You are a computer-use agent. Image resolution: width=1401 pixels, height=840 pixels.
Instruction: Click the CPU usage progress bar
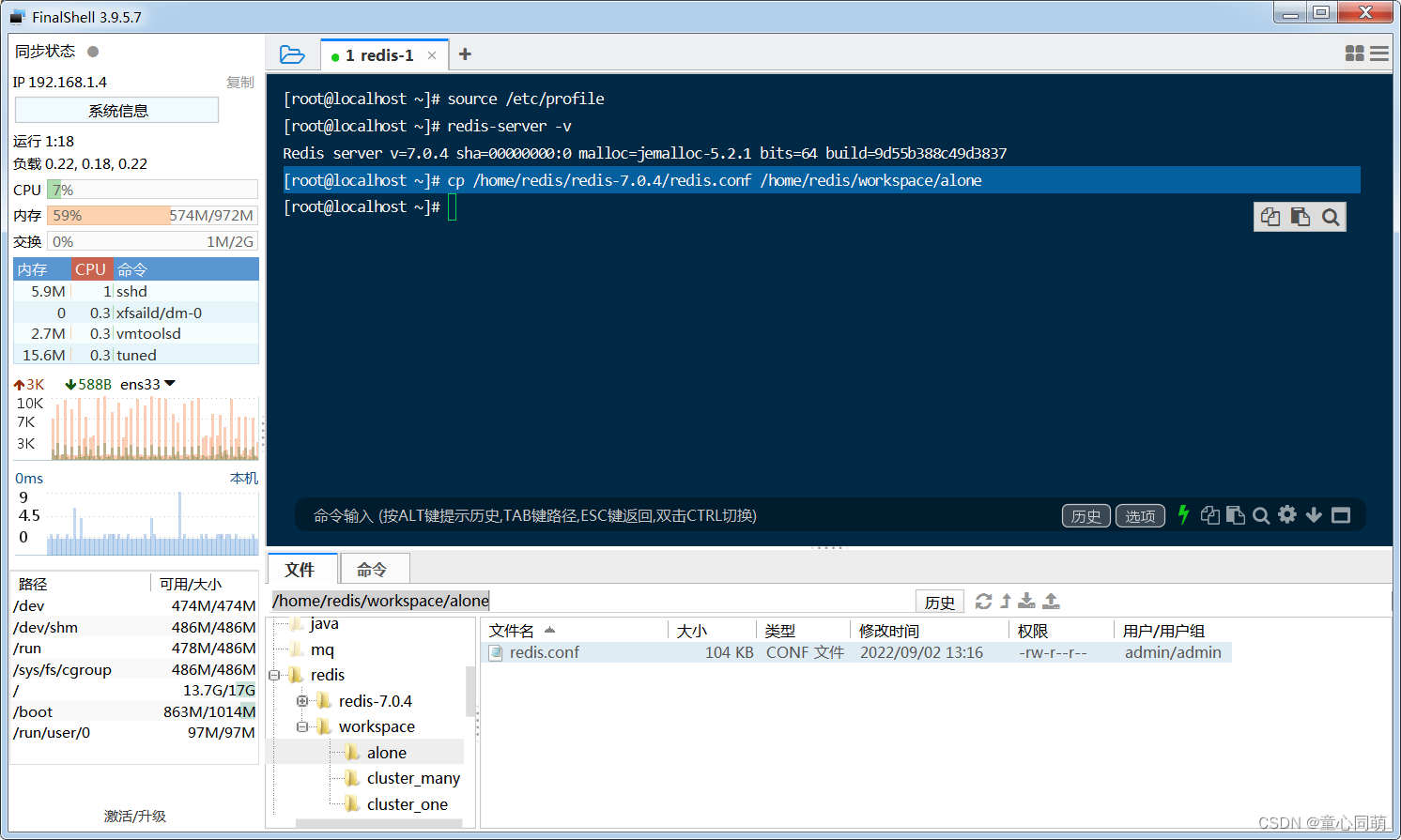152,190
